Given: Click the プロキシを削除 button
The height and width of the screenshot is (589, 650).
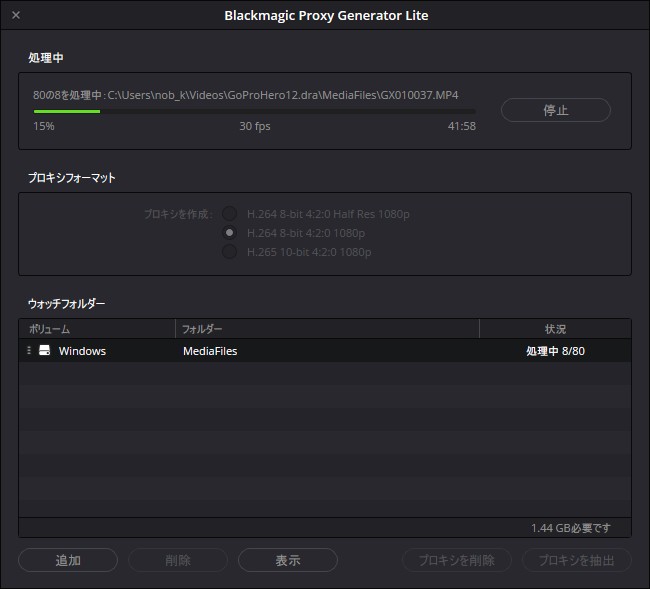Looking at the screenshot, I should pyautogui.click(x=456, y=560).
